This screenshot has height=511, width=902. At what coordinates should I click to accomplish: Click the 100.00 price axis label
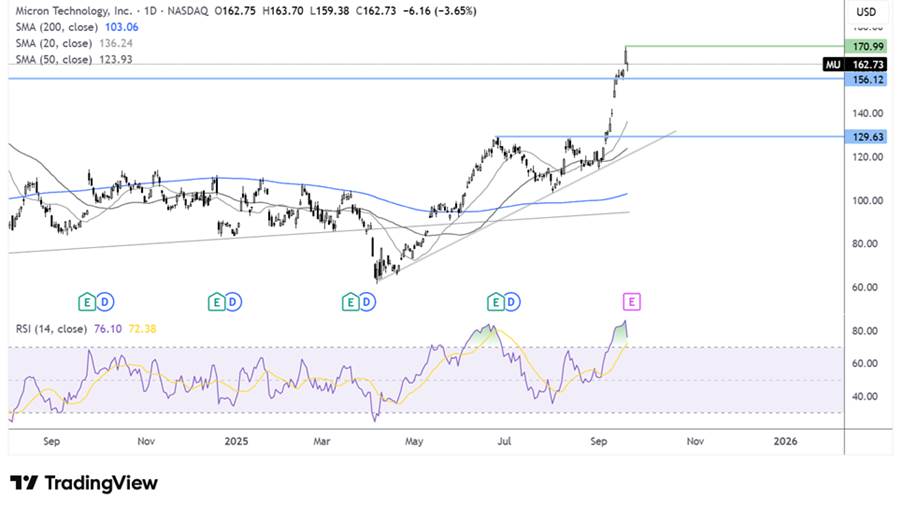pos(867,200)
